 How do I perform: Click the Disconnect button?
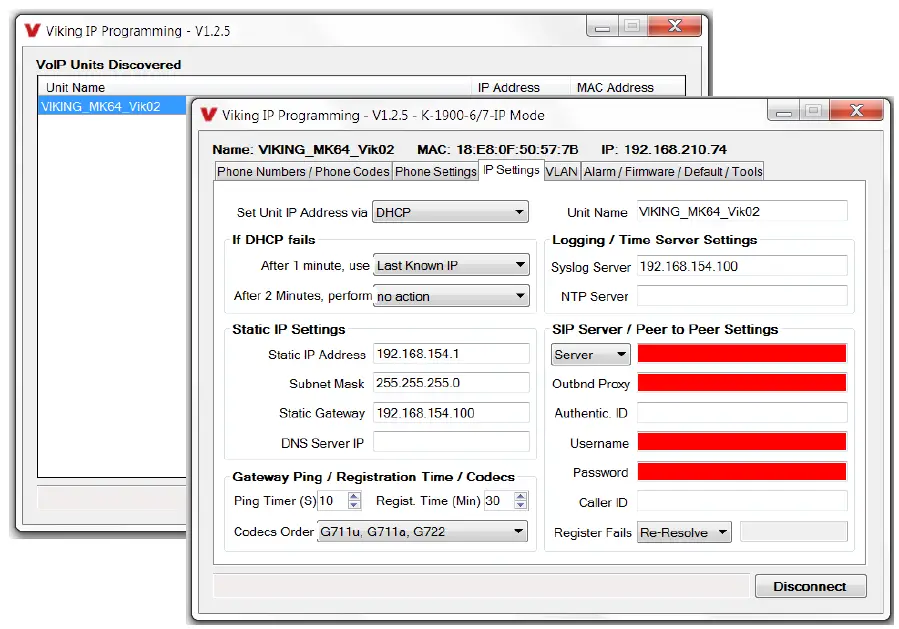tap(810, 586)
